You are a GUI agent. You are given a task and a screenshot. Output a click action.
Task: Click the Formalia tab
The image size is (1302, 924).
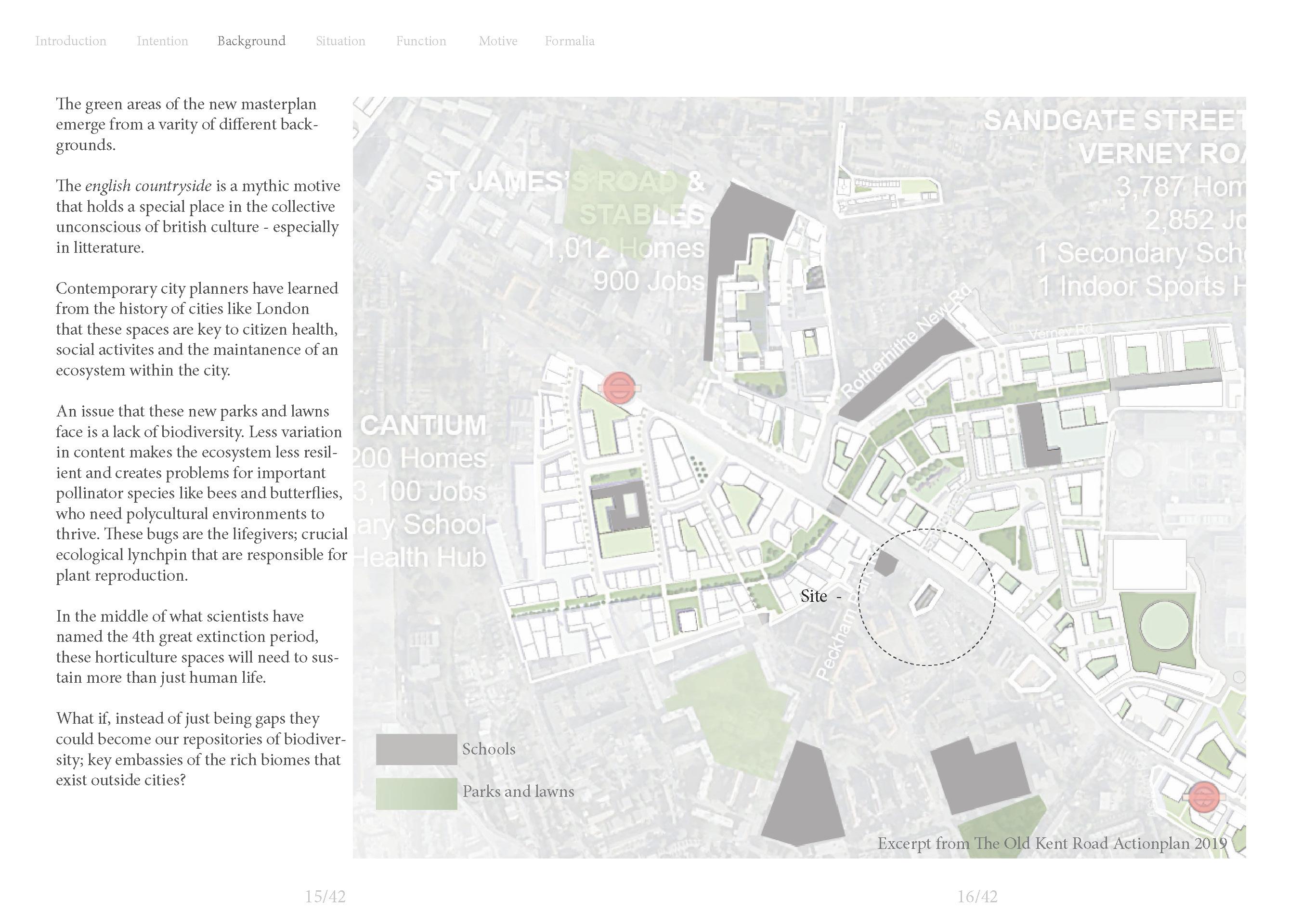569,41
